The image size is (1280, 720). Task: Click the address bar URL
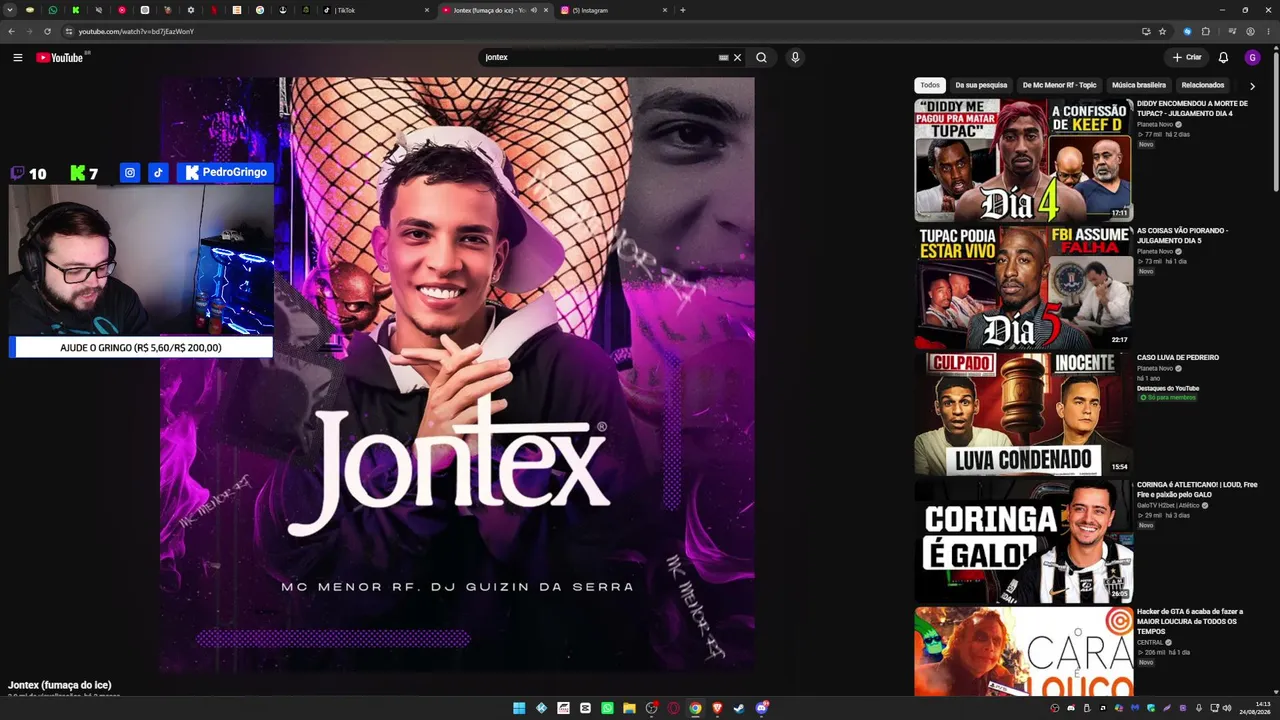[x=136, y=31]
